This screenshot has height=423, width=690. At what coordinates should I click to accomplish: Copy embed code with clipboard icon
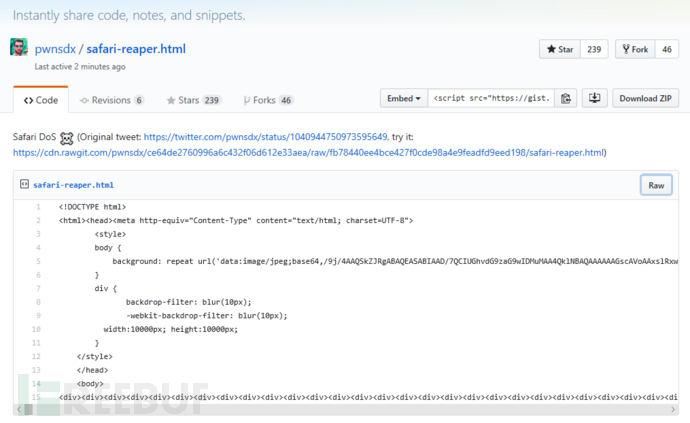pyautogui.click(x=566, y=98)
